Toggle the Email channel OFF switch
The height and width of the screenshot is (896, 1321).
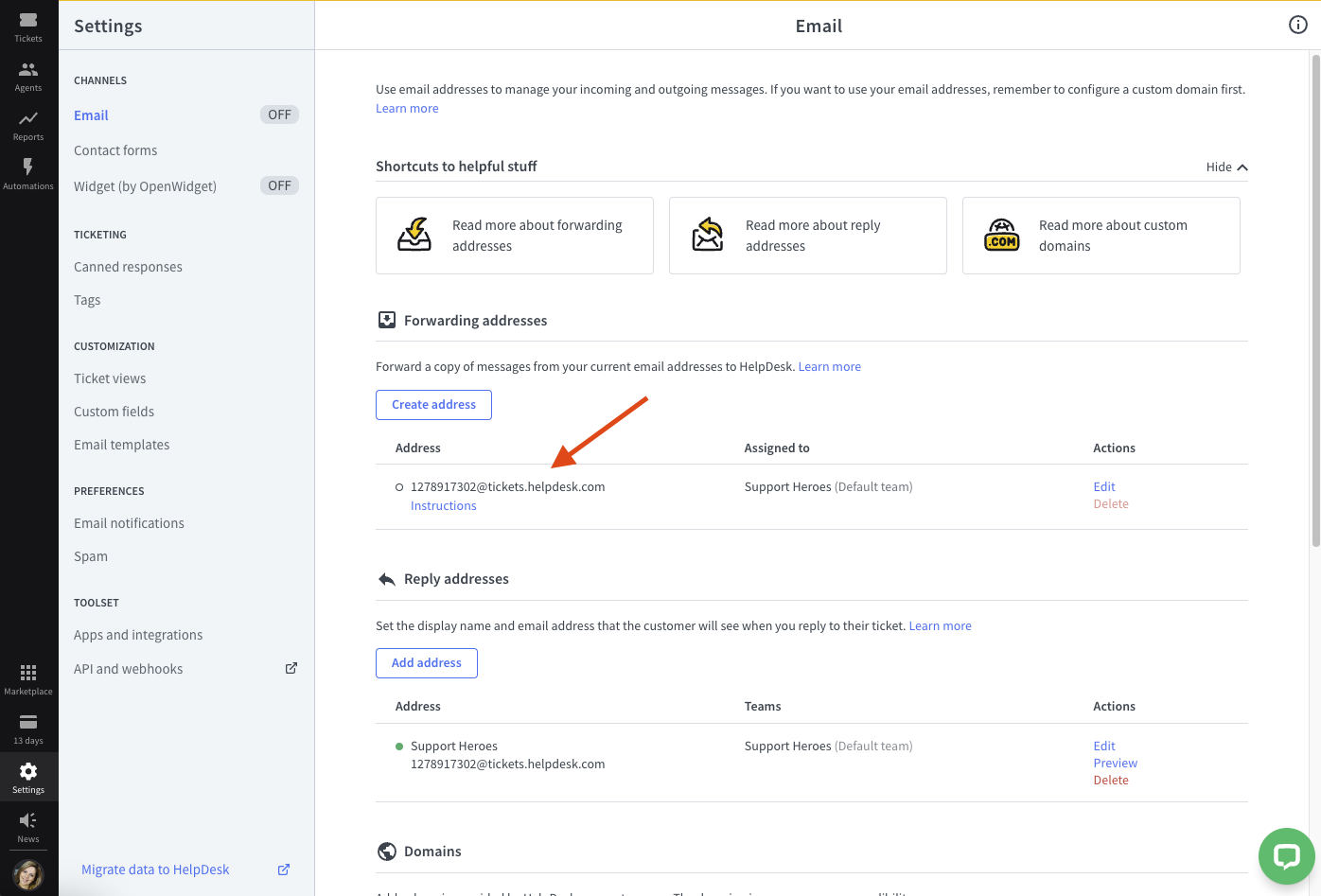(x=279, y=114)
